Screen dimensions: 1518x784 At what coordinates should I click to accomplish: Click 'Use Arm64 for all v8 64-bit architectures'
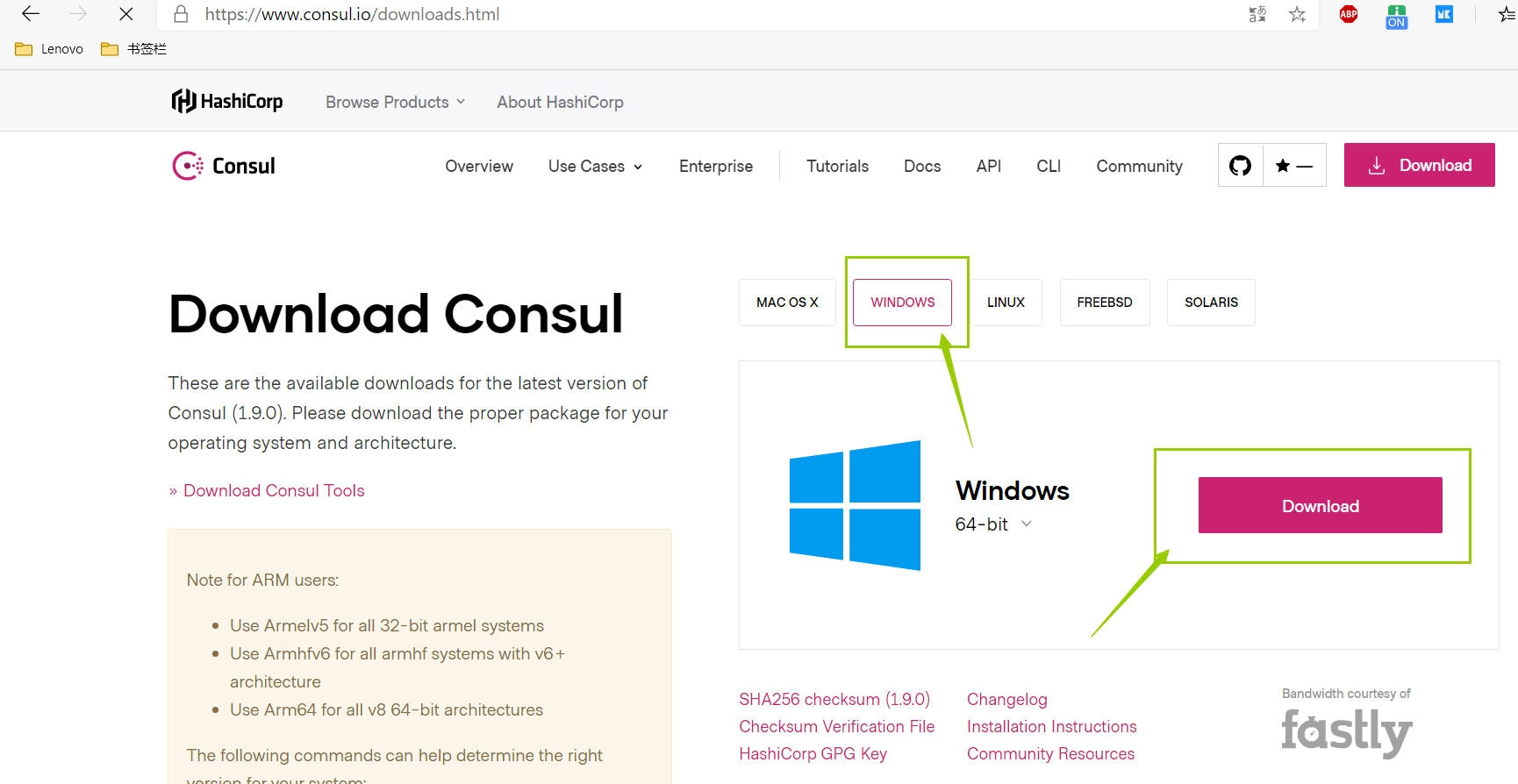[386, 709]
